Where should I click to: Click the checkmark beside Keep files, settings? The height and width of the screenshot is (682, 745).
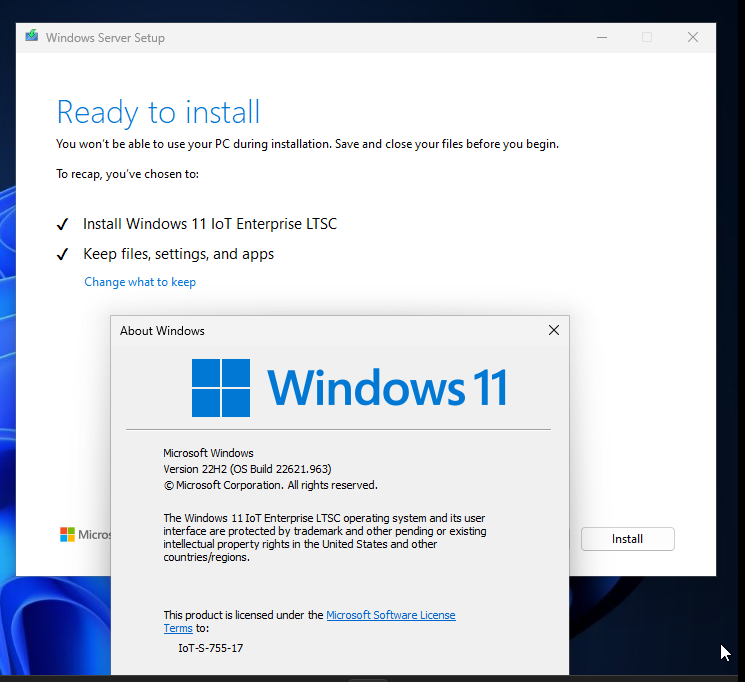(62, 255)
